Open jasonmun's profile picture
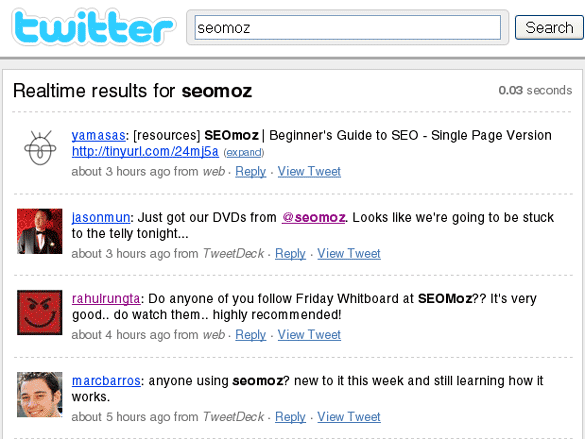The width and height of the screenshot is (585, 439). [x=40, y=231]
